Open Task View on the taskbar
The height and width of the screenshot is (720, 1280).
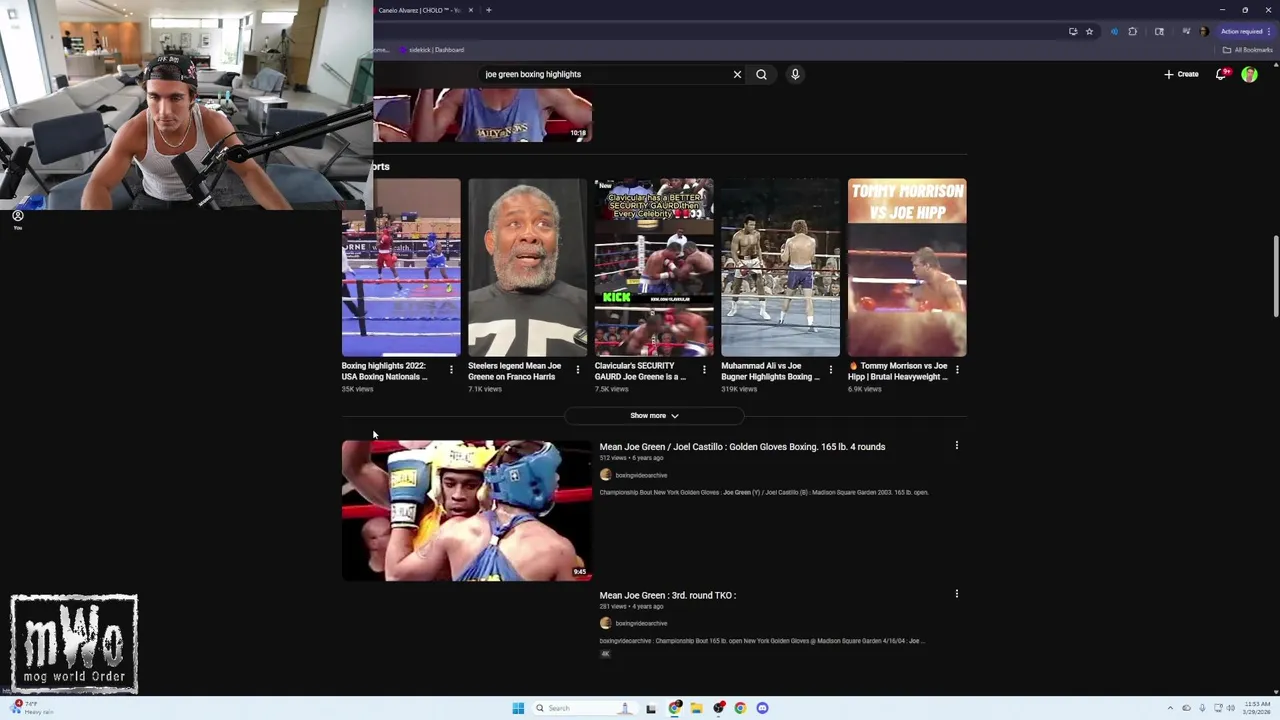click(651, 708)
